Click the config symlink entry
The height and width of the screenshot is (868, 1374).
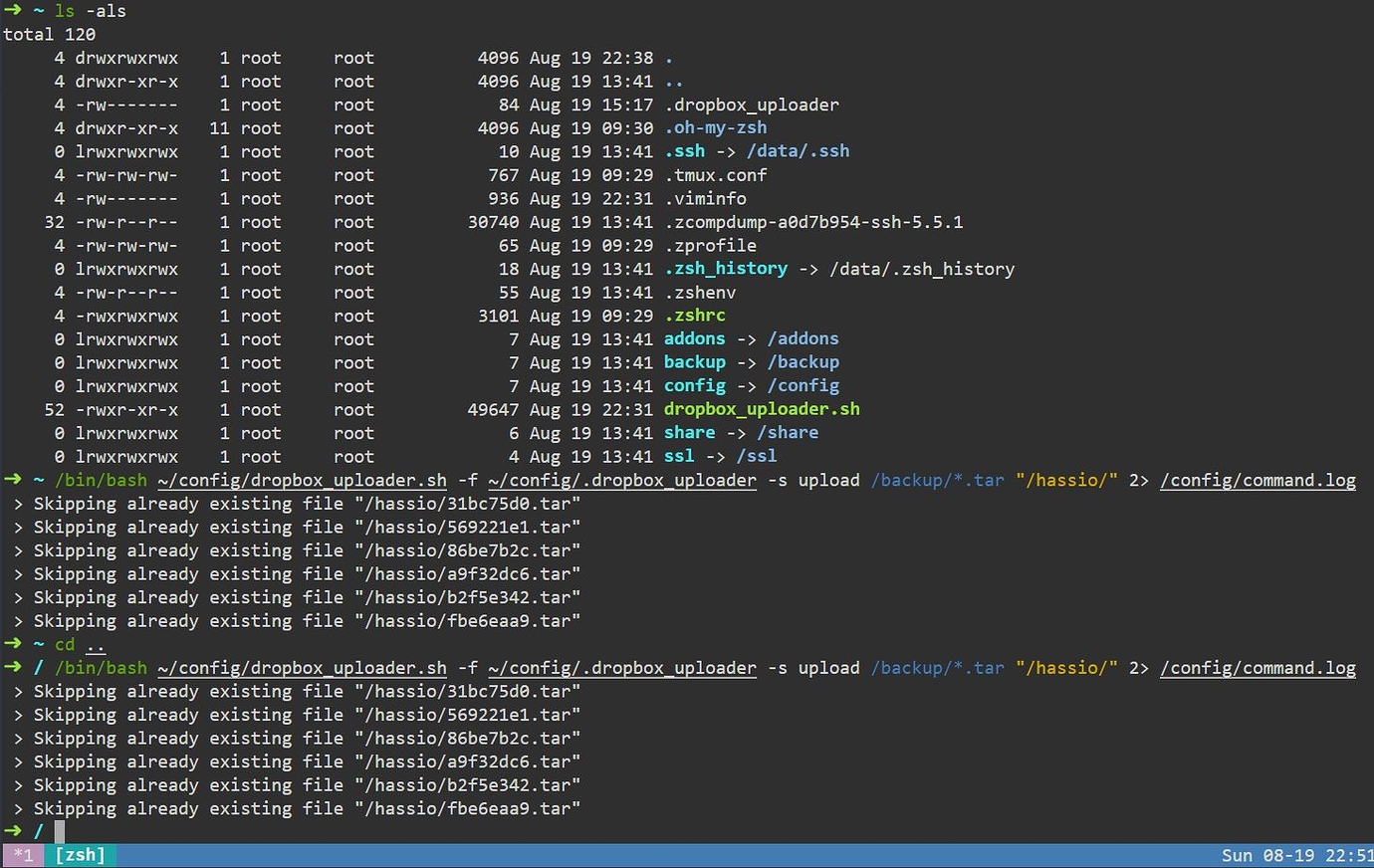[694, 385]
